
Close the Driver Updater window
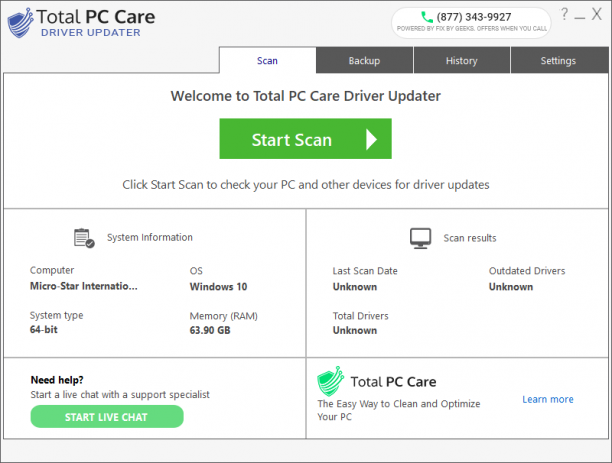[596, 14]
